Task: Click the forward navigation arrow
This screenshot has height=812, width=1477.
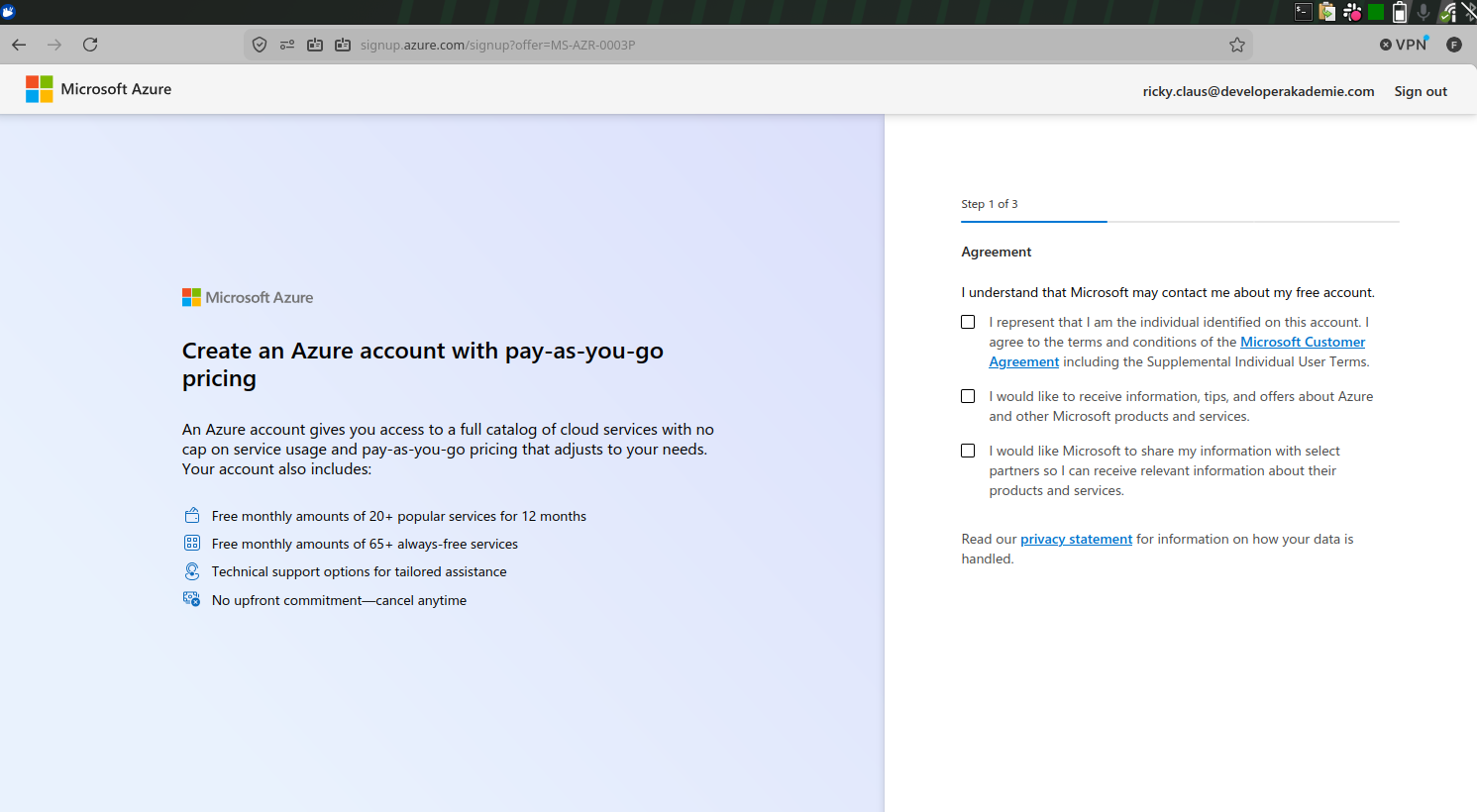Action: pos(54,45)
